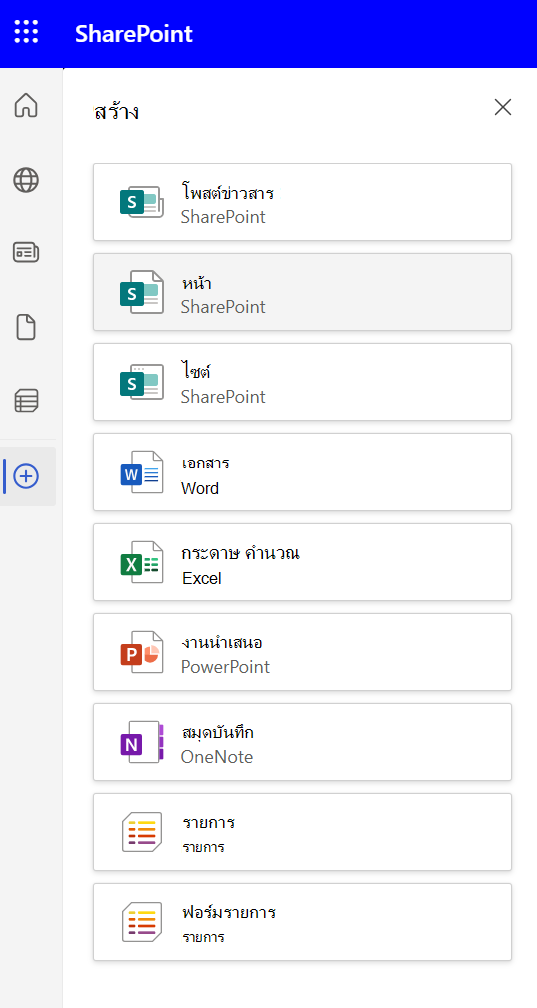
Task: Create a ฟอร์มรายการ list form
Action: [302, 922]
